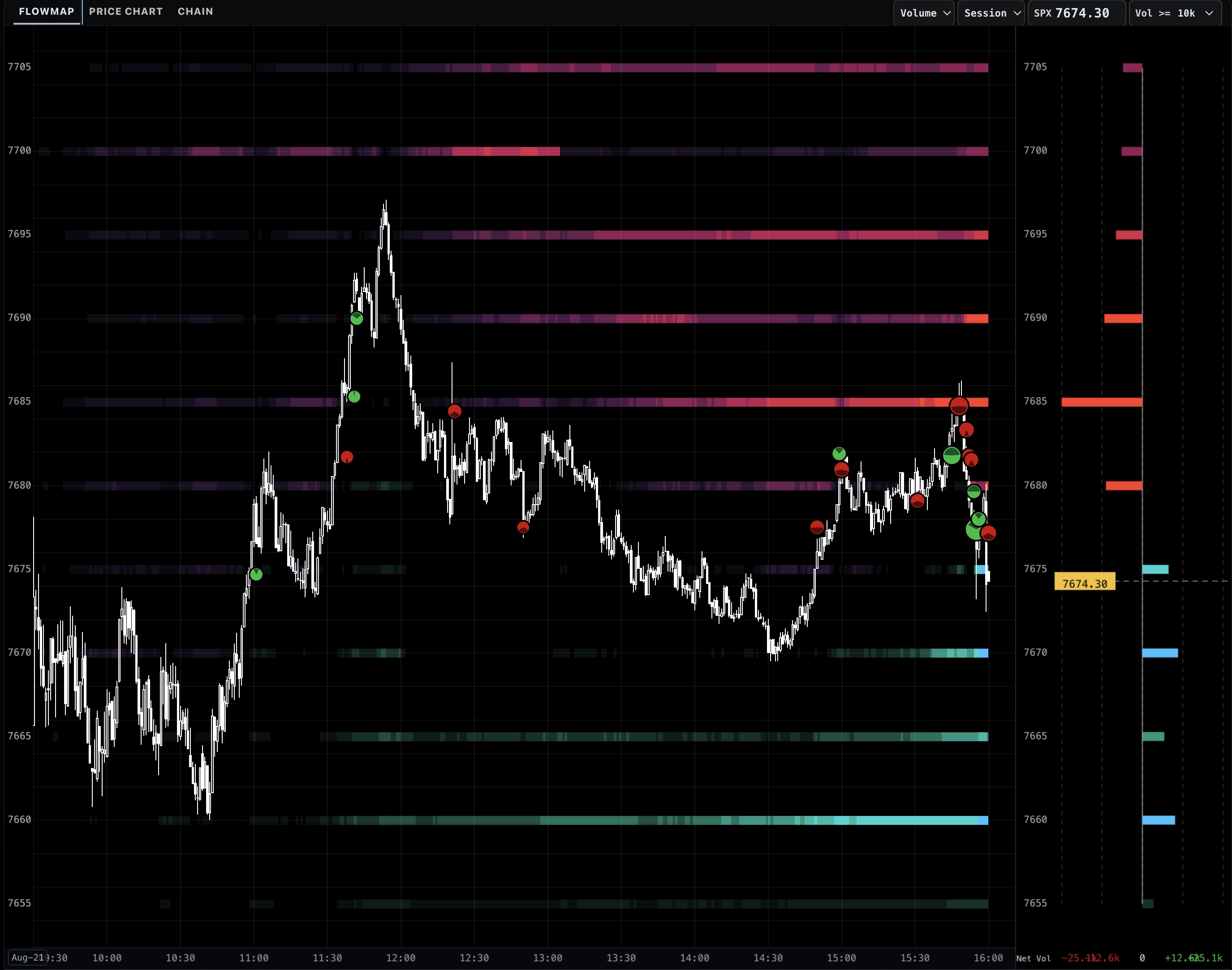The image size is (1232, 970).
Task: Click the 16:00 time axis label
Action: pos(988,957)
